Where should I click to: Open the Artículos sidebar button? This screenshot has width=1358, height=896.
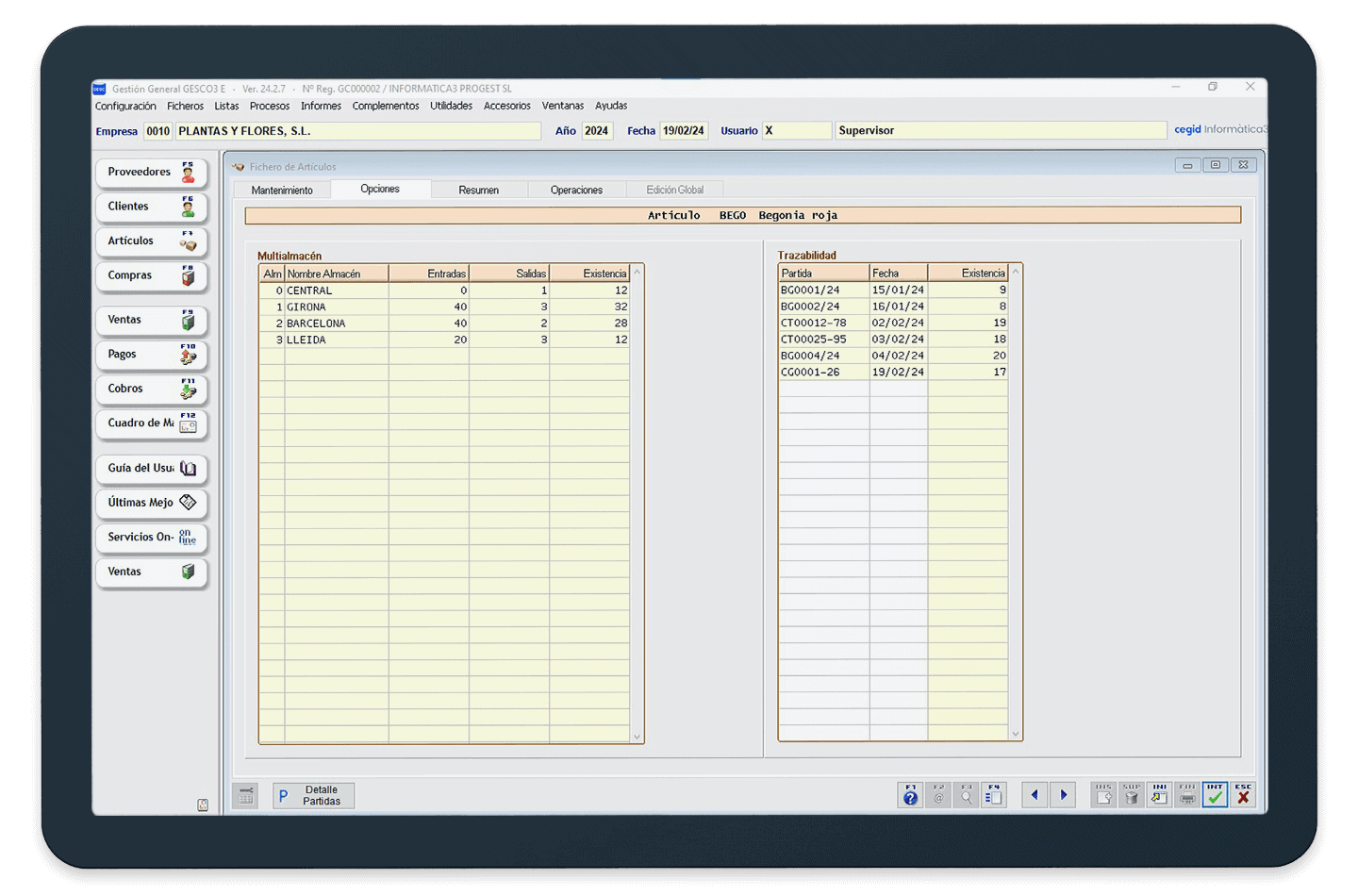pyautogui.click(x=151, y=241)
